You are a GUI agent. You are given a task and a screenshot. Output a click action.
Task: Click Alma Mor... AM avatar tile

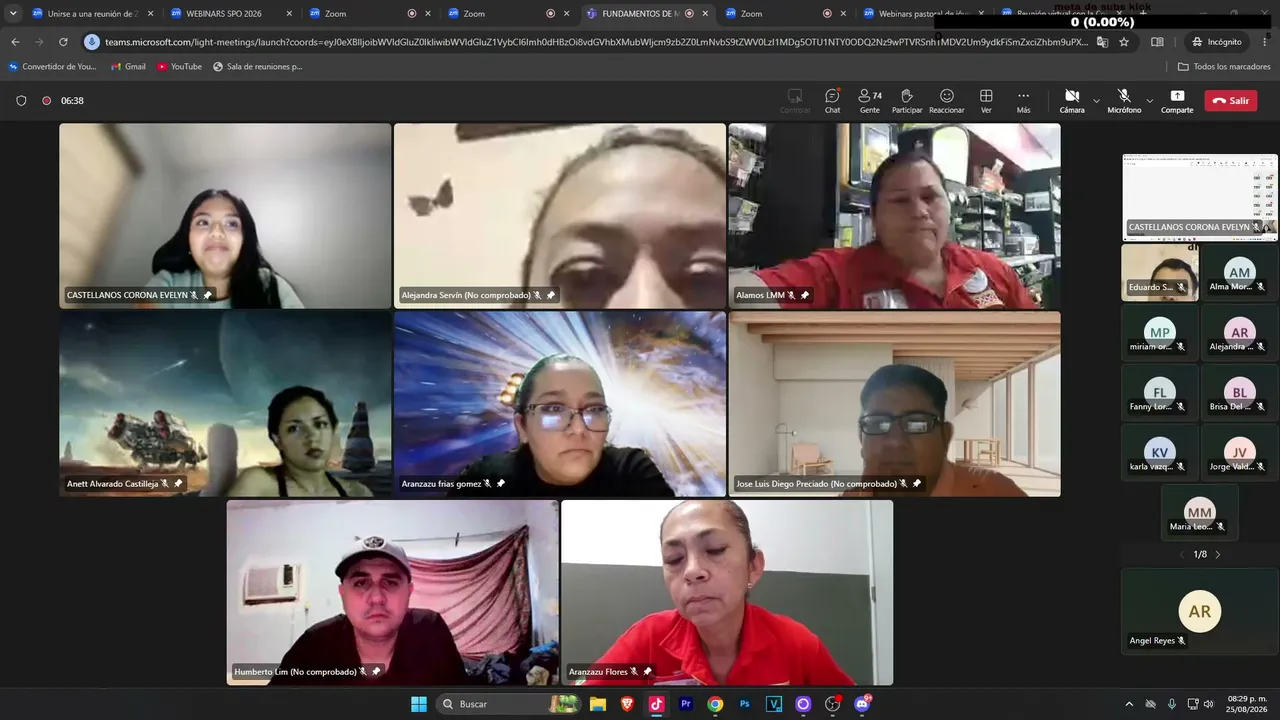coord(1239,272)
